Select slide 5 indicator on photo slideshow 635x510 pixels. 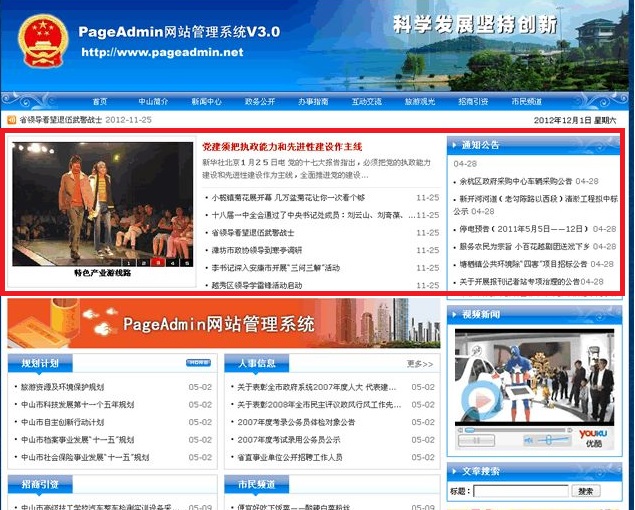coord(185,262)
